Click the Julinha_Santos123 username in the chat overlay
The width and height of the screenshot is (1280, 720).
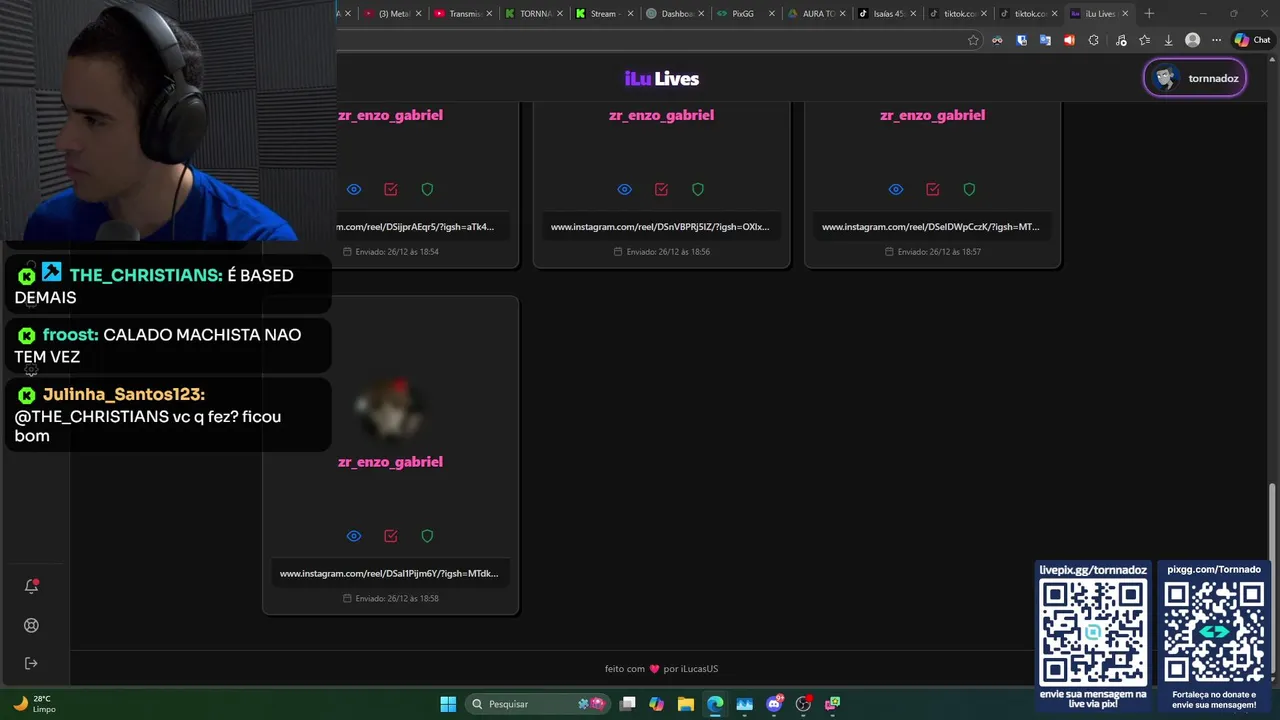tap(123, 394)
